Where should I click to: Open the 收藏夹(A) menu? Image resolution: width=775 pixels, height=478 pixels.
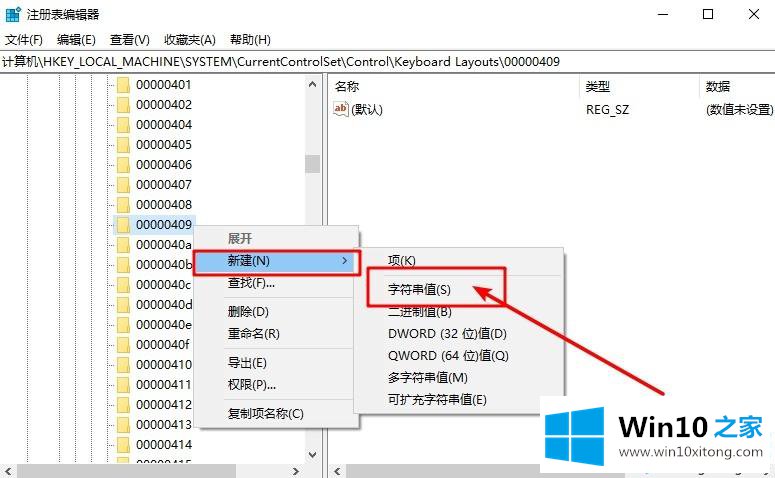(190, 40)
